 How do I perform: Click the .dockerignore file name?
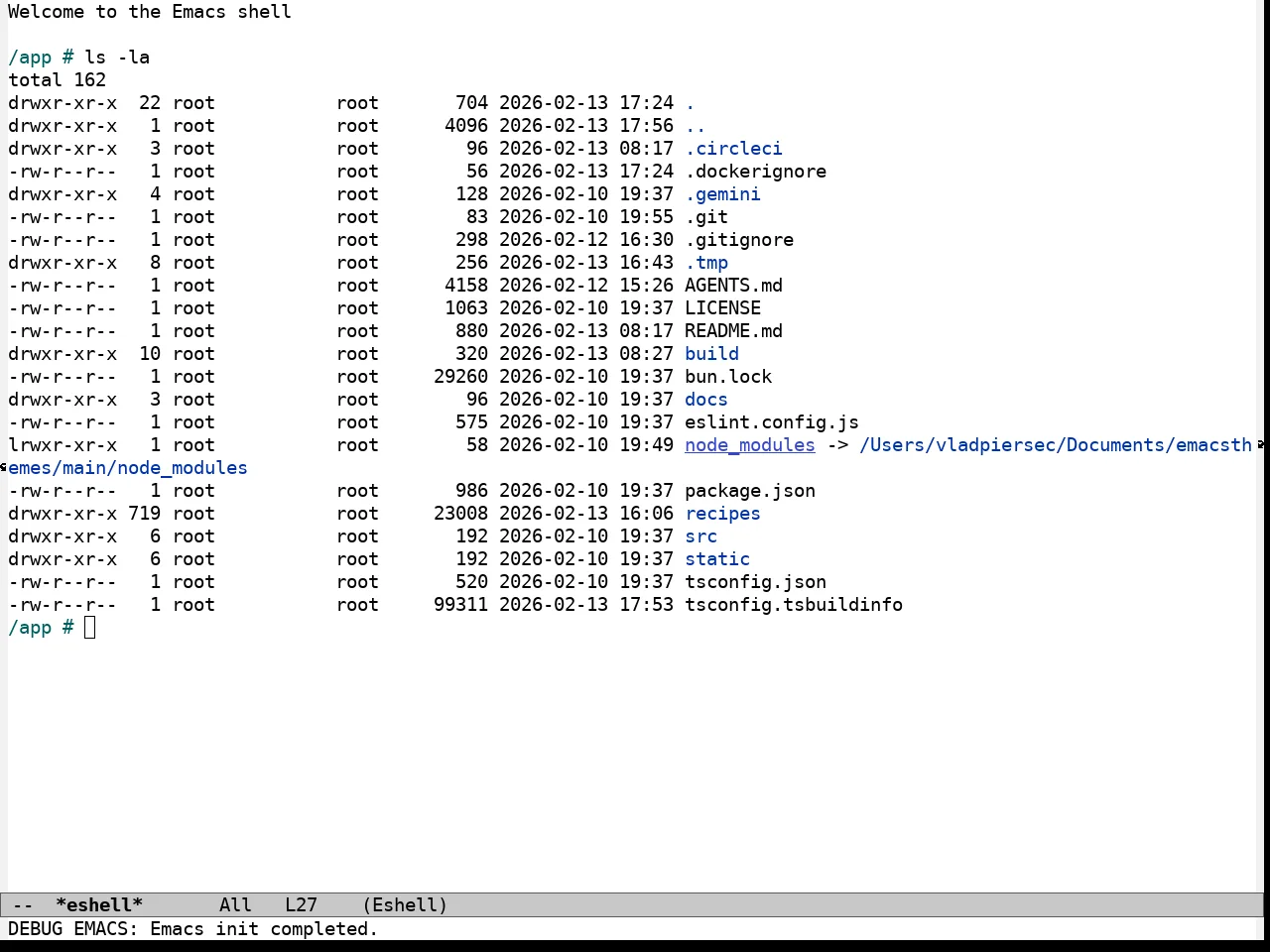pyautogui.click(x=755, y=172)
